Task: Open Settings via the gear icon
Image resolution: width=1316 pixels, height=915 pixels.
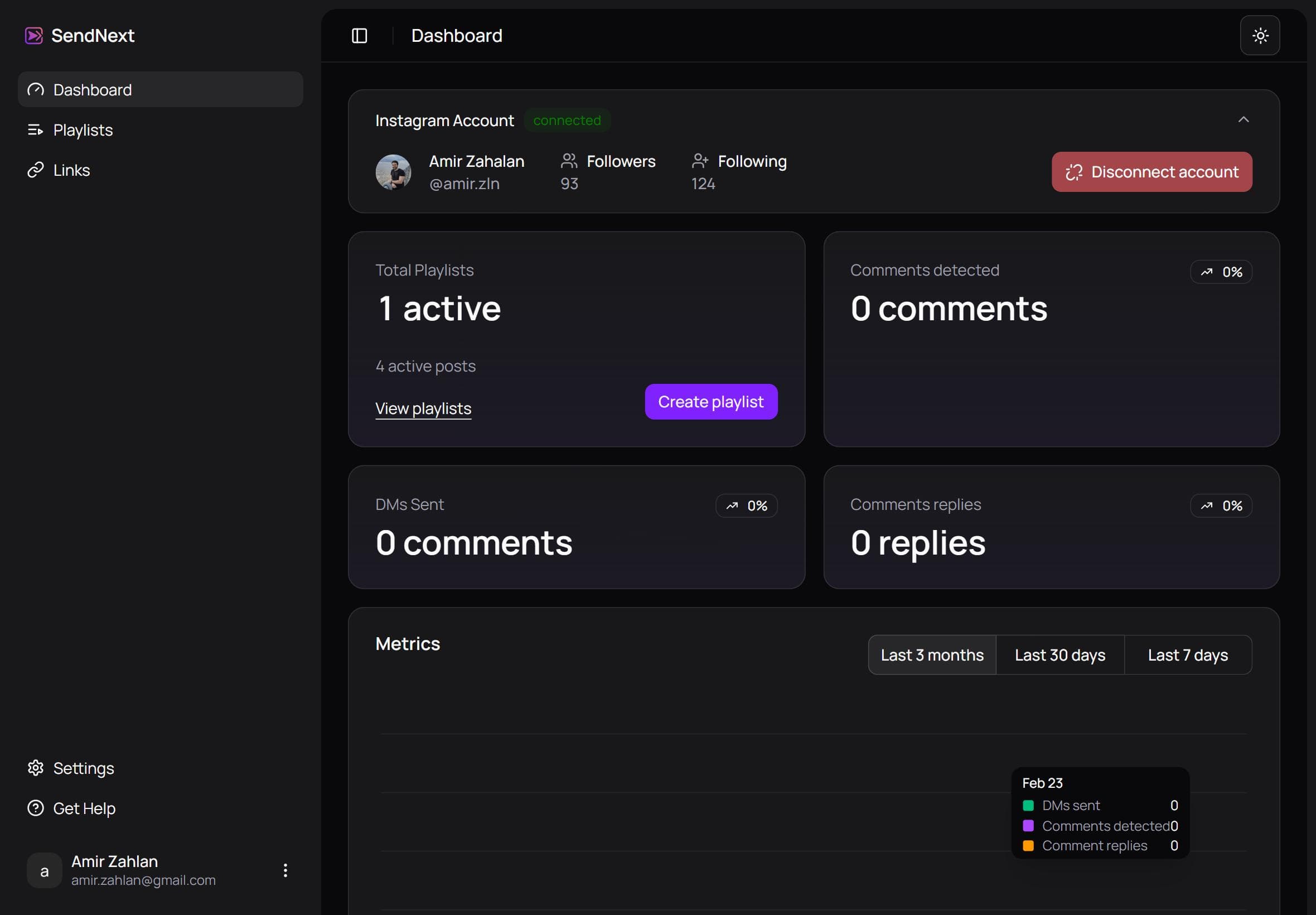Action: point(36,768)
